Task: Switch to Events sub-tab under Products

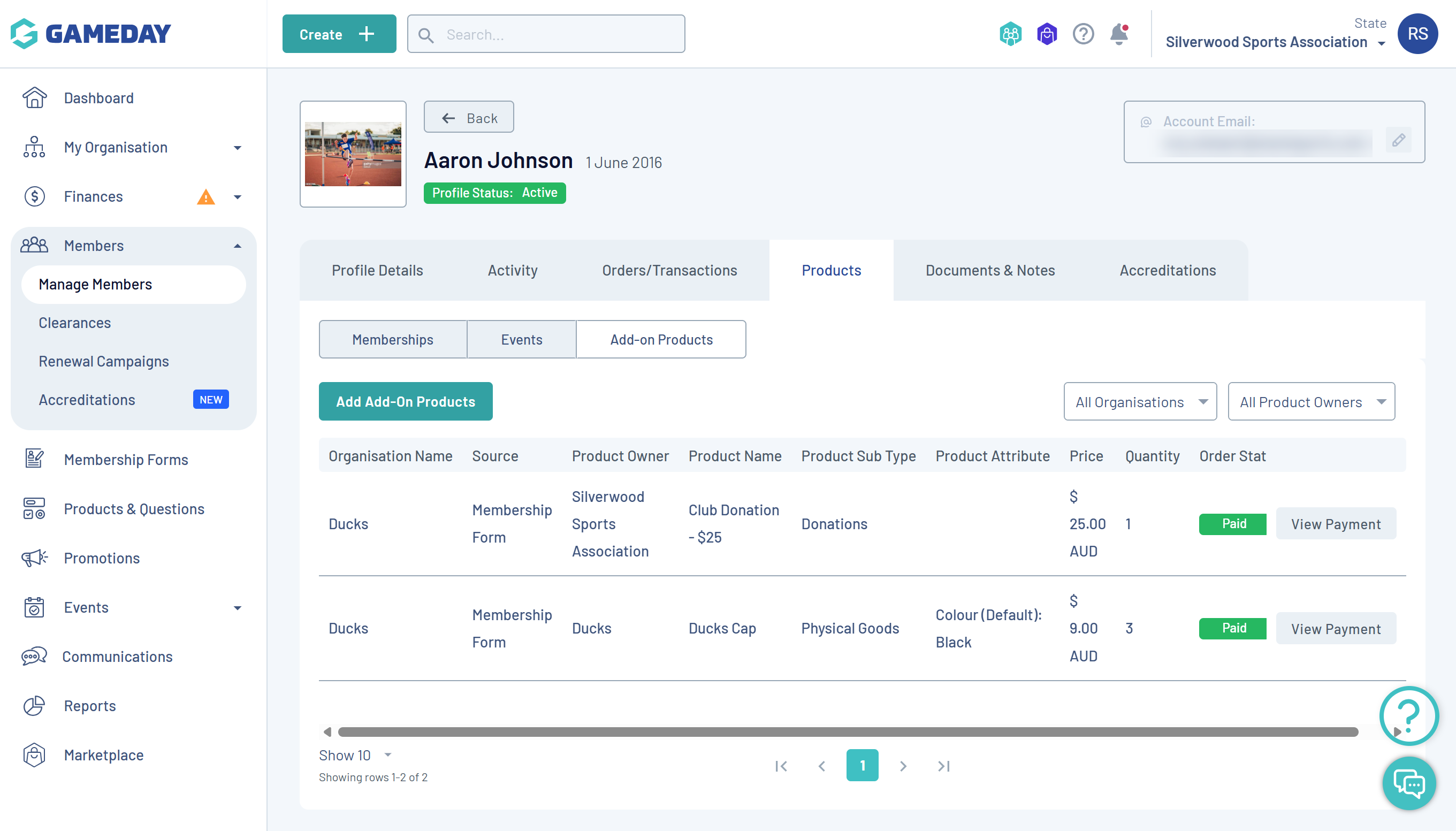Action: (521, 340)
